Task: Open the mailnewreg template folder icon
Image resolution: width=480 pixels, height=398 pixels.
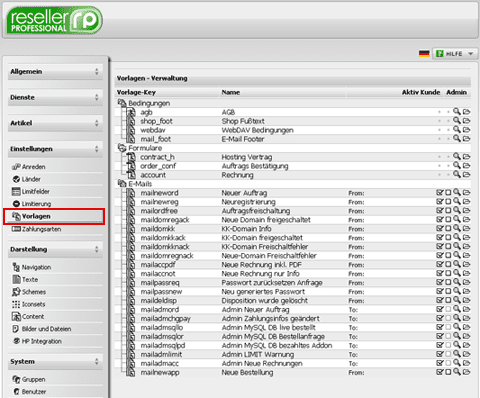Action: coord(466,202)
